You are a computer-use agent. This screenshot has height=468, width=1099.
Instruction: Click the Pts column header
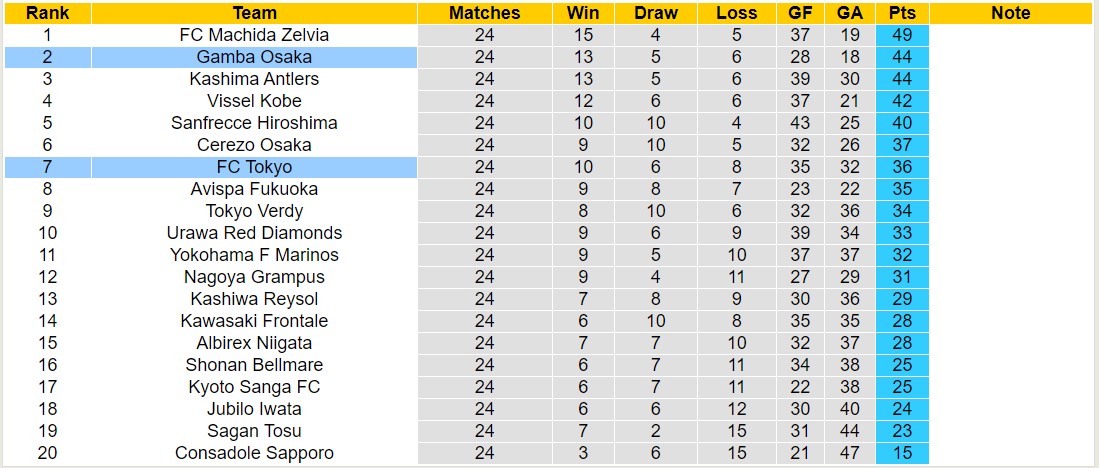[x=901, y=13]
